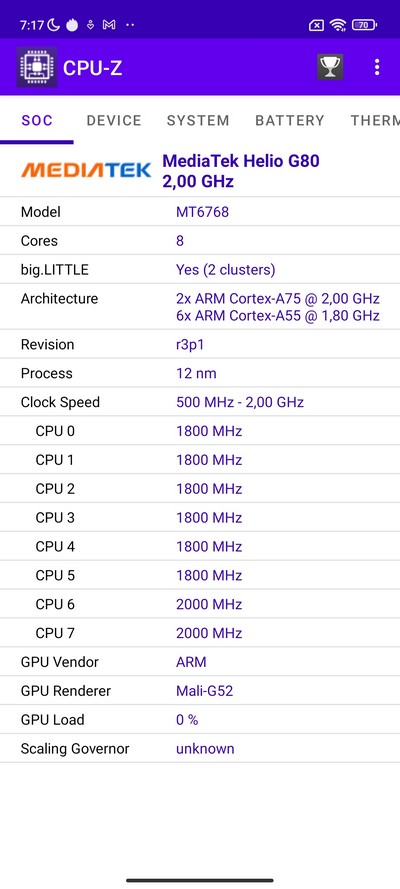Tap the CPU 6 frequency row
The height and width of the screenshot is (889, 400).
click(200, 604)
